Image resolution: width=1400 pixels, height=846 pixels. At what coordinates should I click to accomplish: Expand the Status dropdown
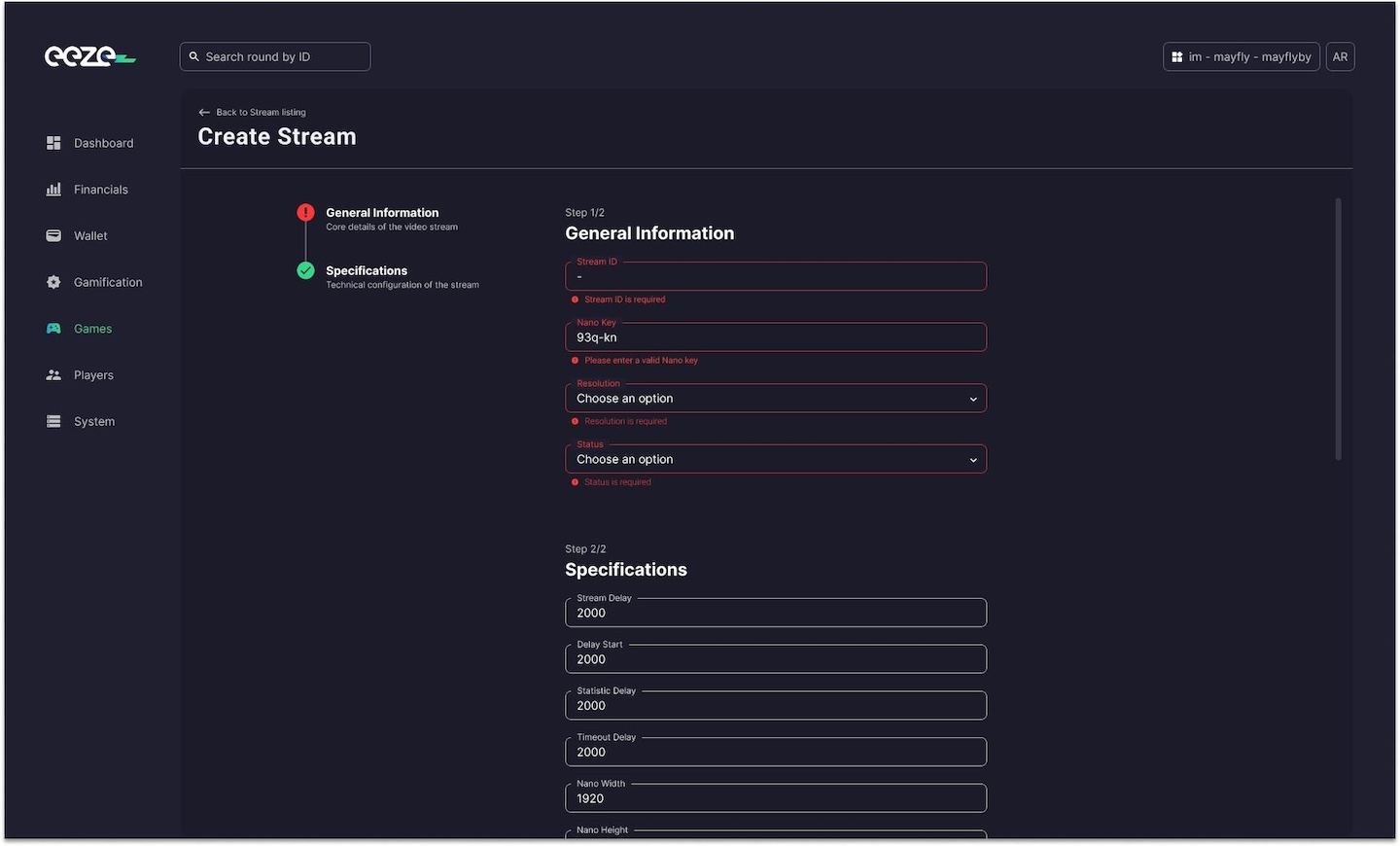pos(775,460)
